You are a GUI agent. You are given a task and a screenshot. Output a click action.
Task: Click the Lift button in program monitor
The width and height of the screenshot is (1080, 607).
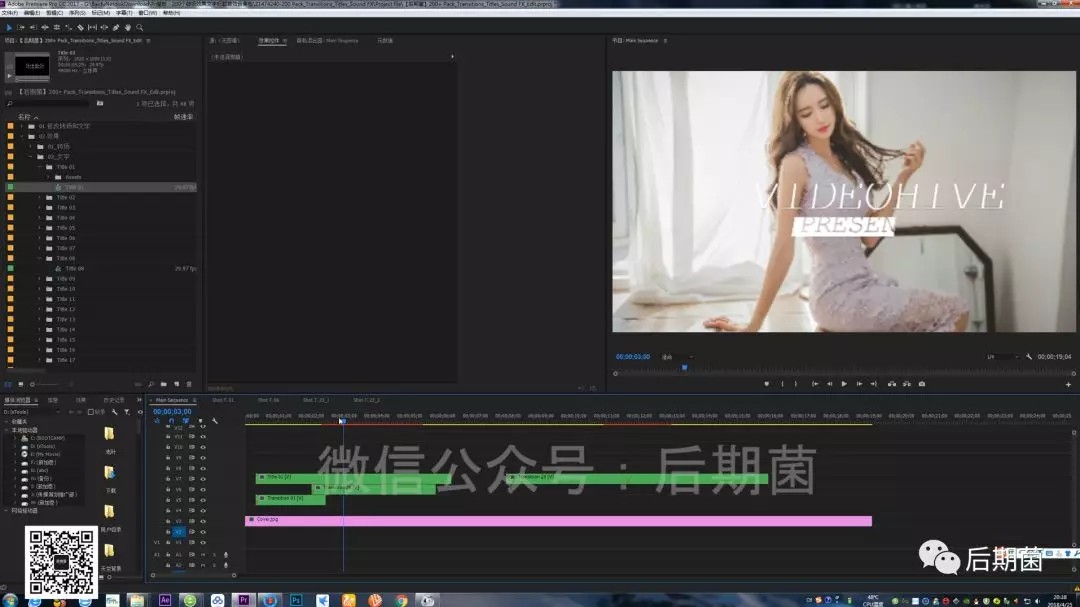pos(892,384)
